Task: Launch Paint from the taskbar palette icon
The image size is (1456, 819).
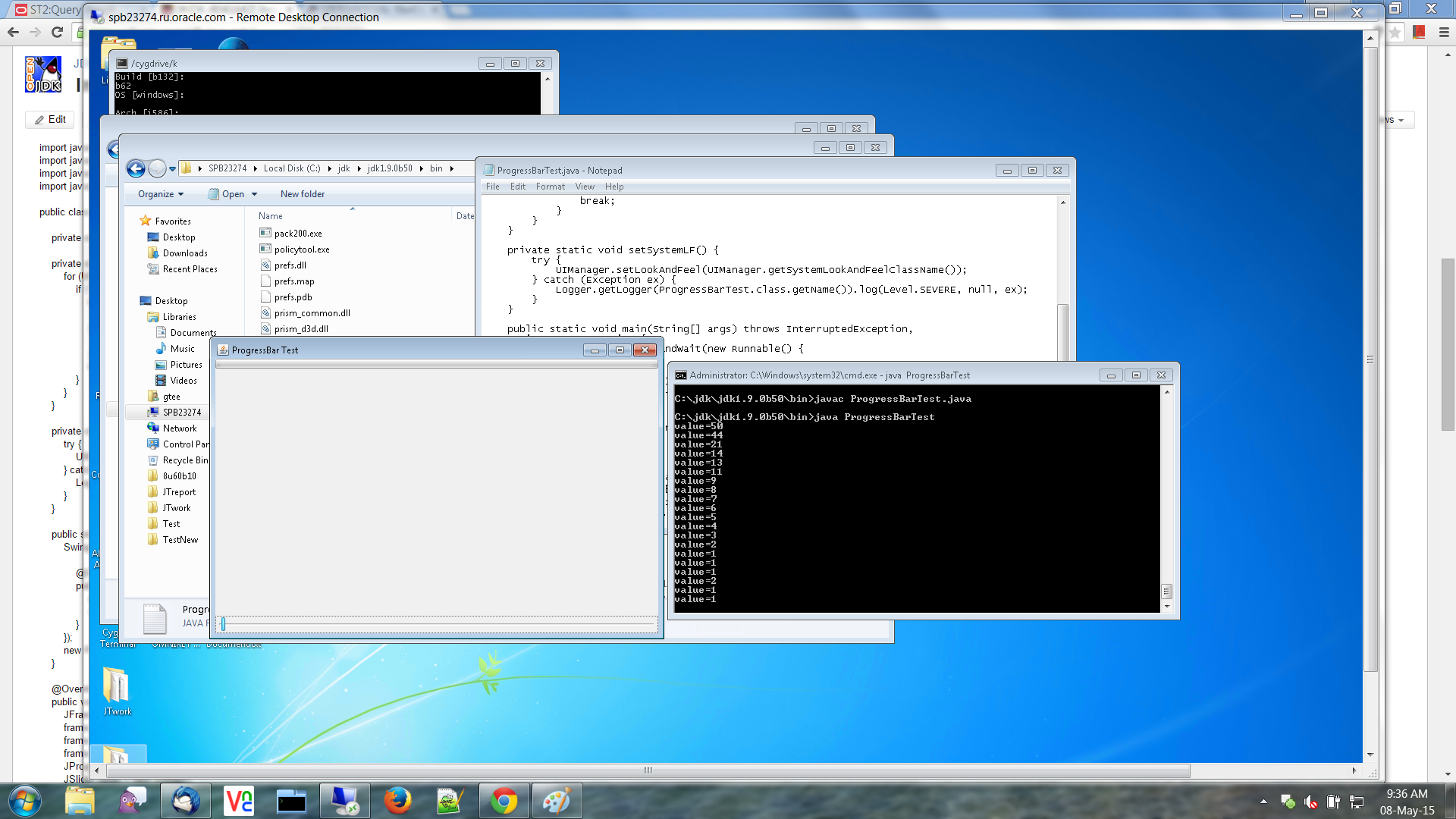Action: [557, 801]
